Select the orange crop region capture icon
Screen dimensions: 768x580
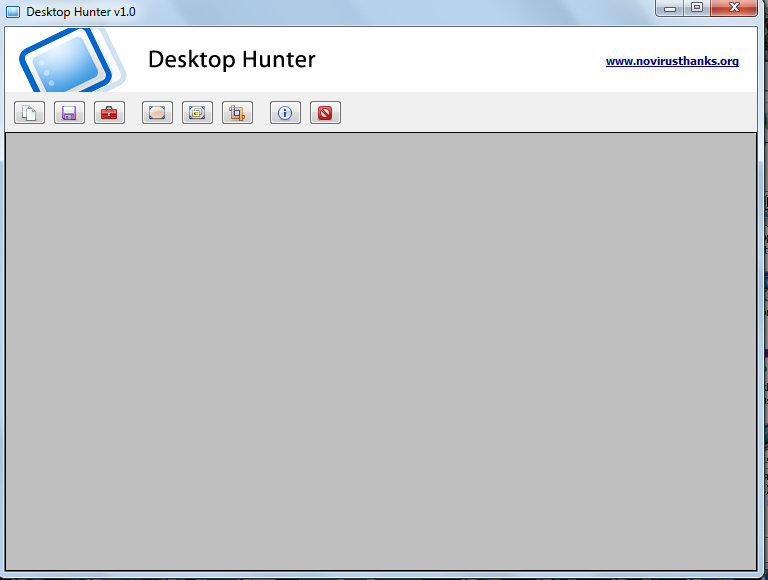click(x=238, y=113)
